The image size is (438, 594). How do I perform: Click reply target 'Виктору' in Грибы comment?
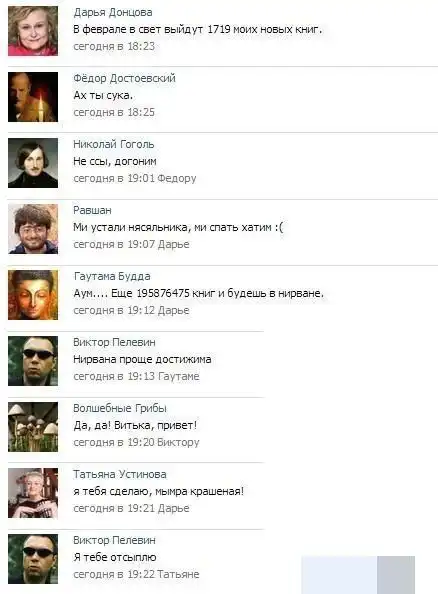tap(178, 442)
